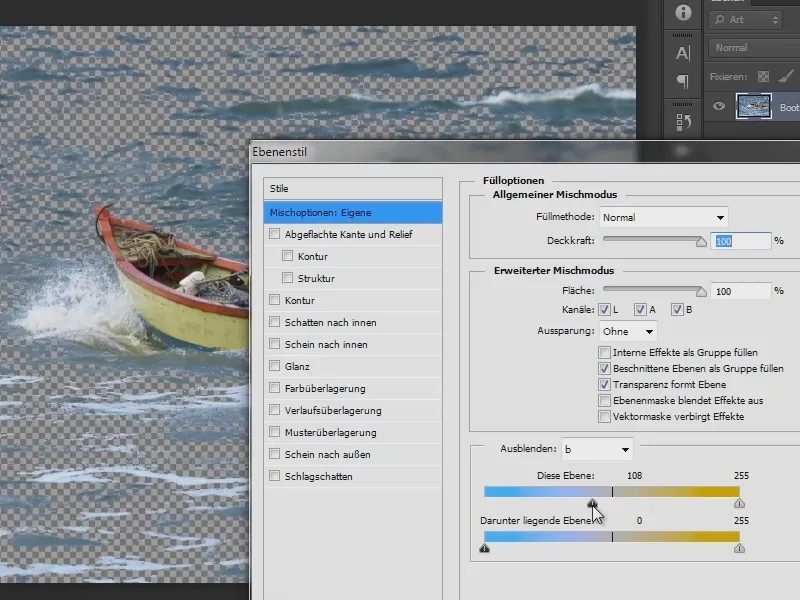Uncheck Transparenz formt Ebene

[605, 384]
